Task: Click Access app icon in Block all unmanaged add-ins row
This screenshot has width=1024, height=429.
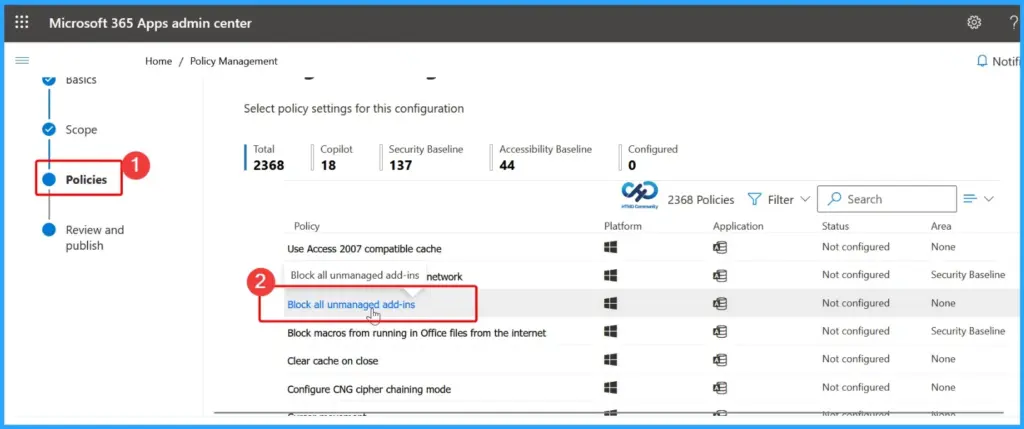Action: click(720, 304)
